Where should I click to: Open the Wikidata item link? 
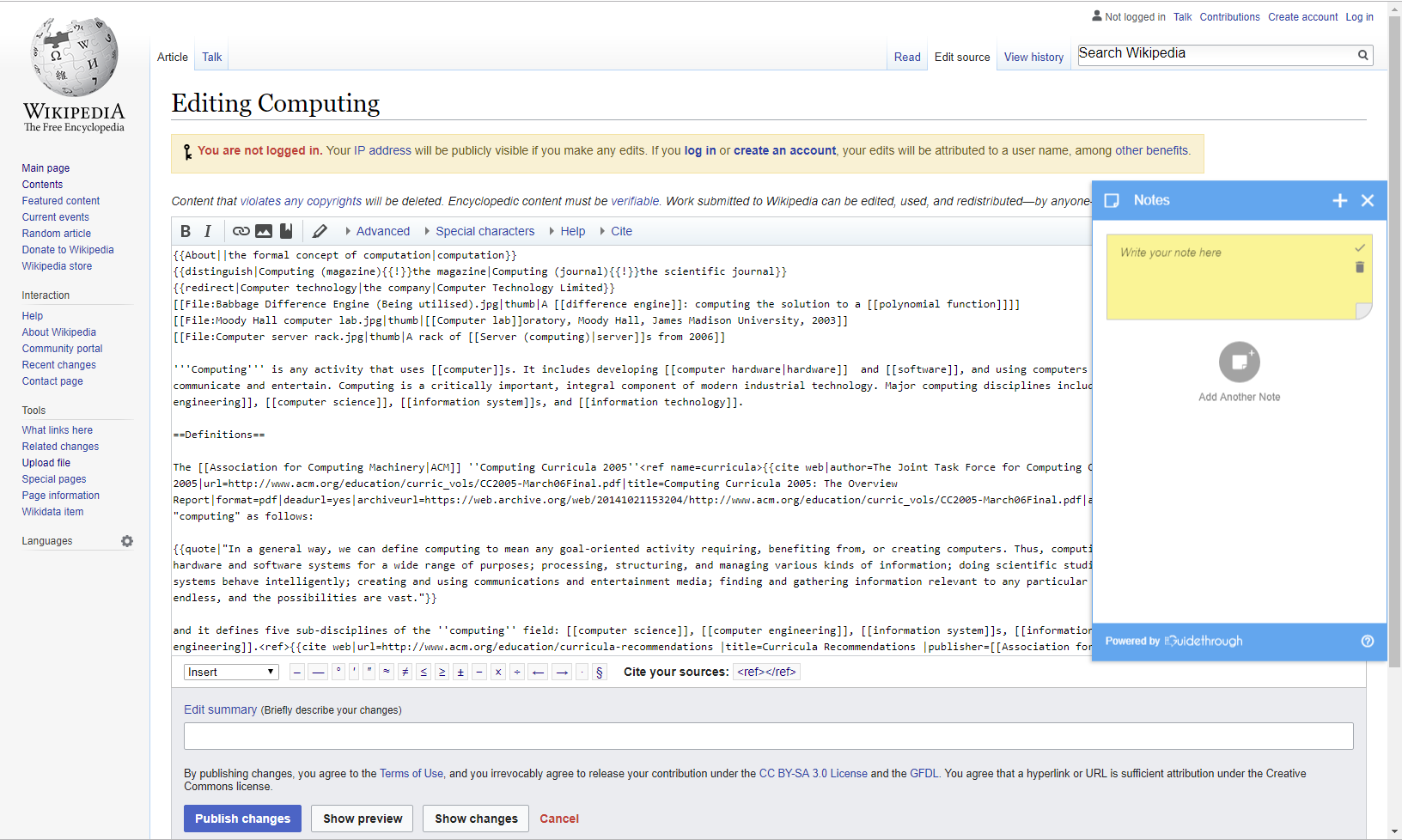(x=52, y=512)
